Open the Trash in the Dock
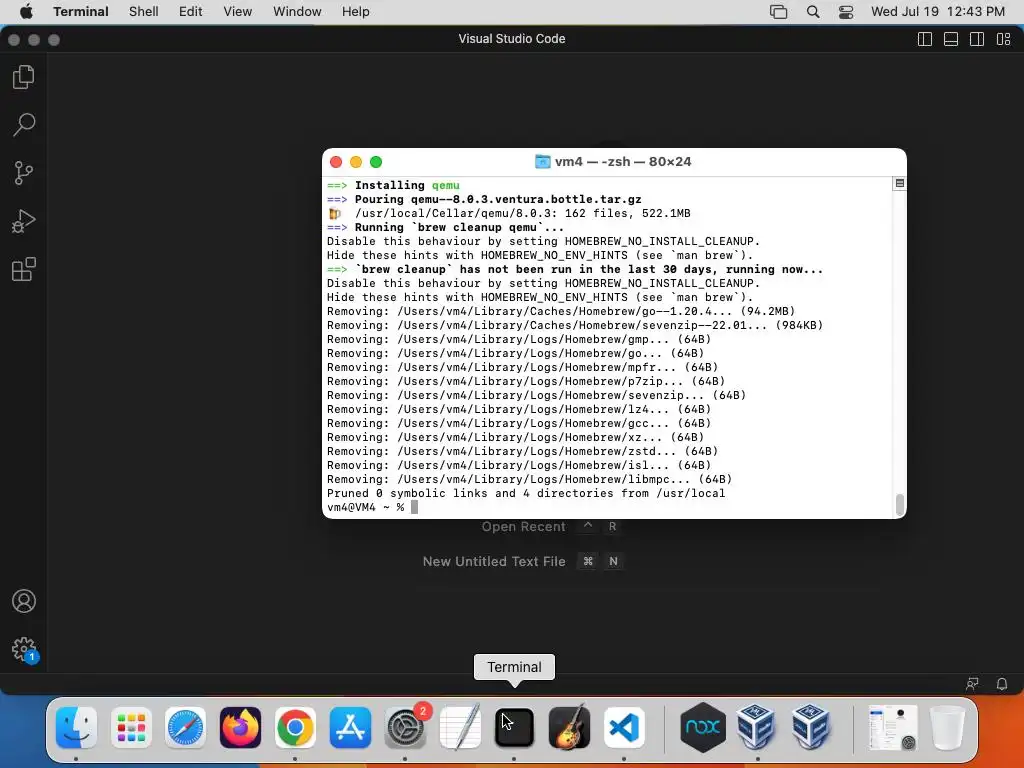 (x=947, y=727)
